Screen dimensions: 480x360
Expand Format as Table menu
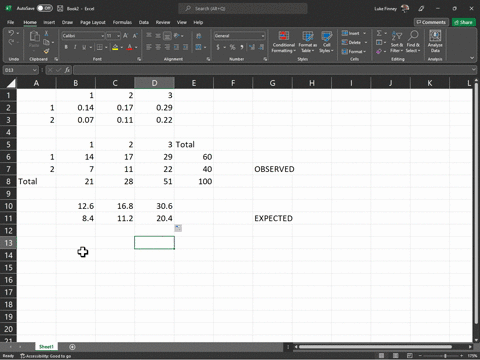tap(307, 42)
